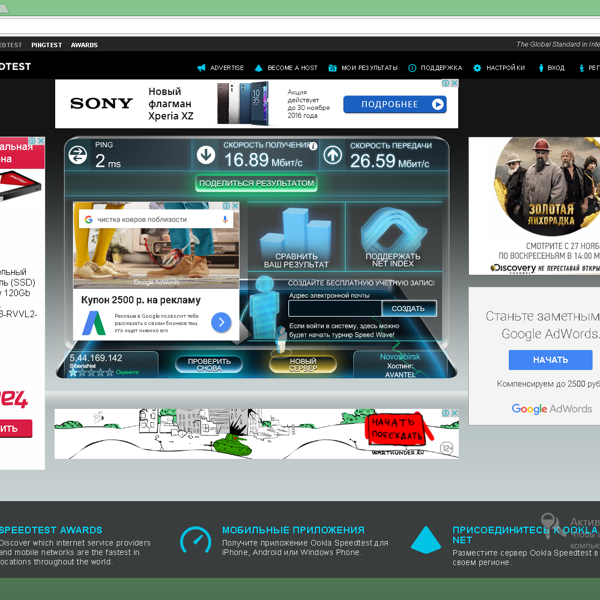Click the Настройки gear icon
Viewport: 600px width, 600px height.
[x=477, y=68]
